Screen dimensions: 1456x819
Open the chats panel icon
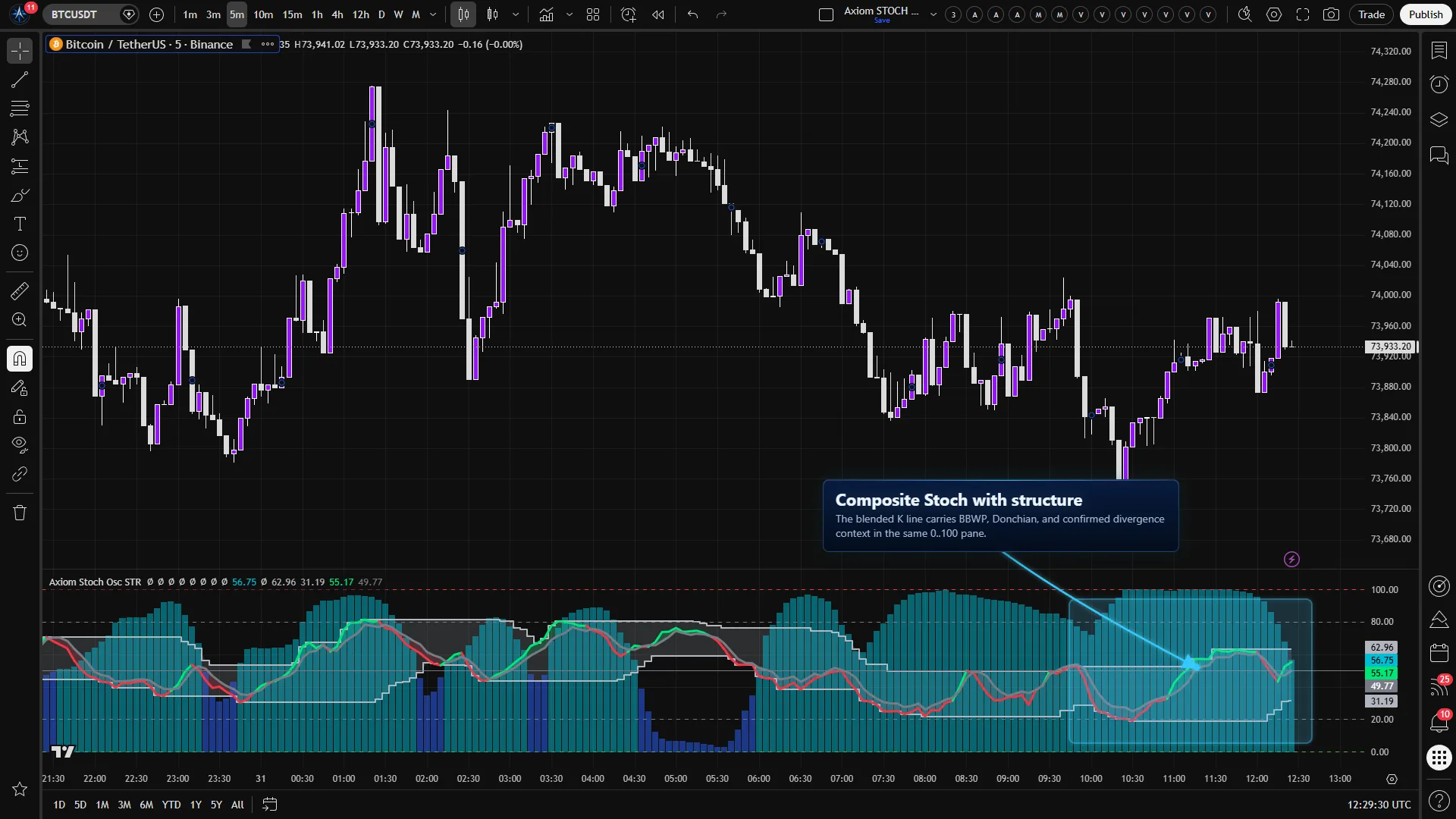pos(1439,155)
